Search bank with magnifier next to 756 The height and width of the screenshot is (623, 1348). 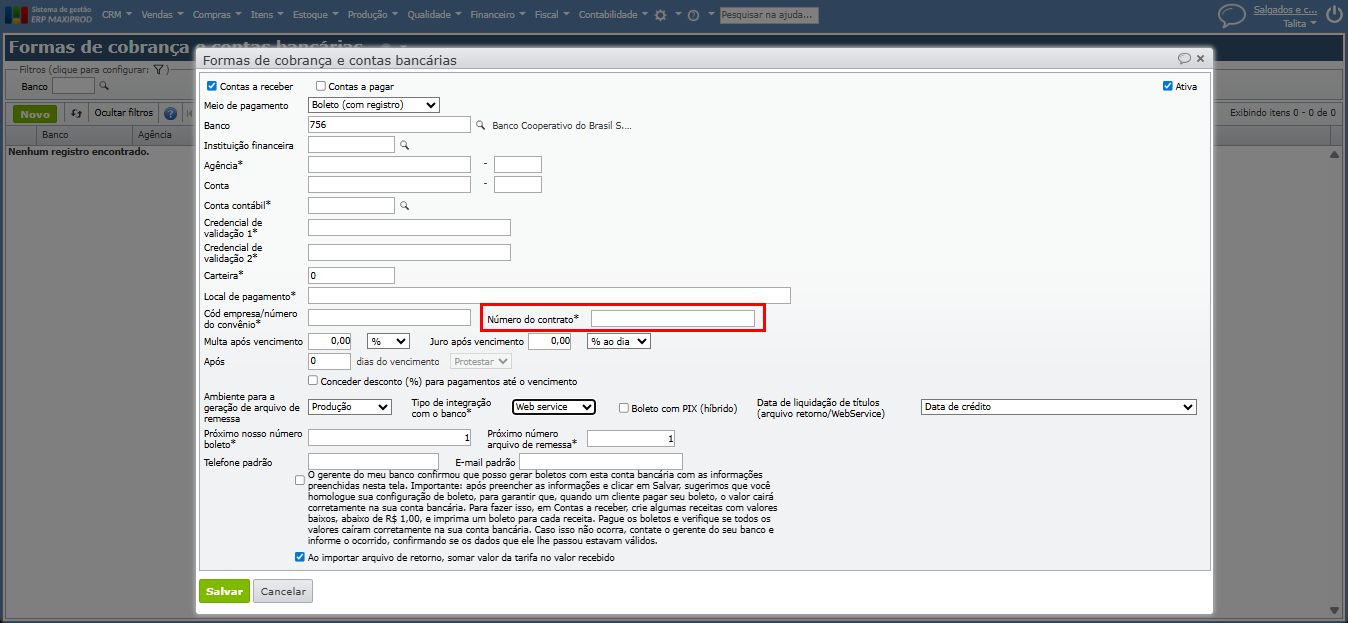[480, 126]
